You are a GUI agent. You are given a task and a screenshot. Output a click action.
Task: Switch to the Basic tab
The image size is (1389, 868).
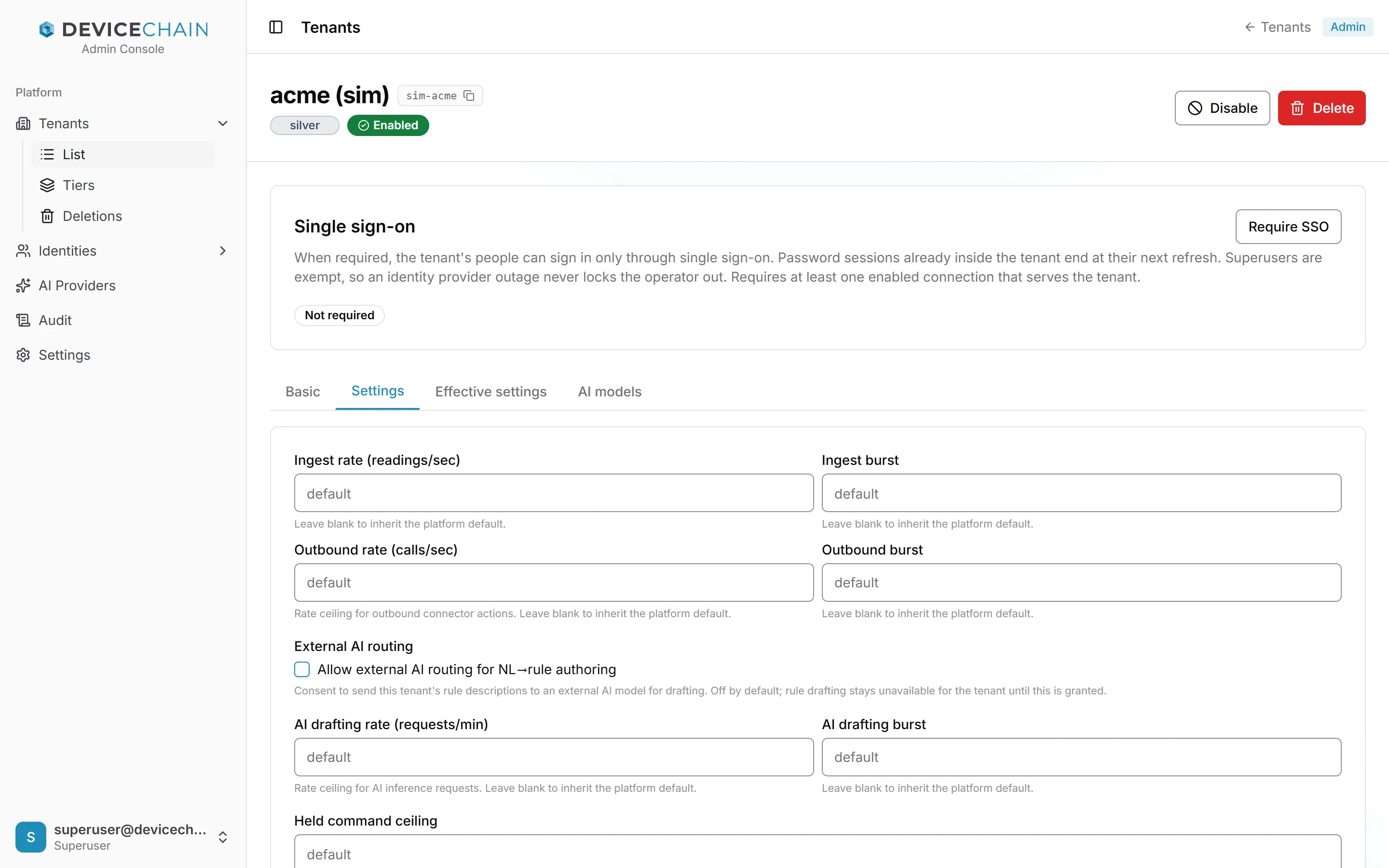pyautogui.click(x=302, y=392)
